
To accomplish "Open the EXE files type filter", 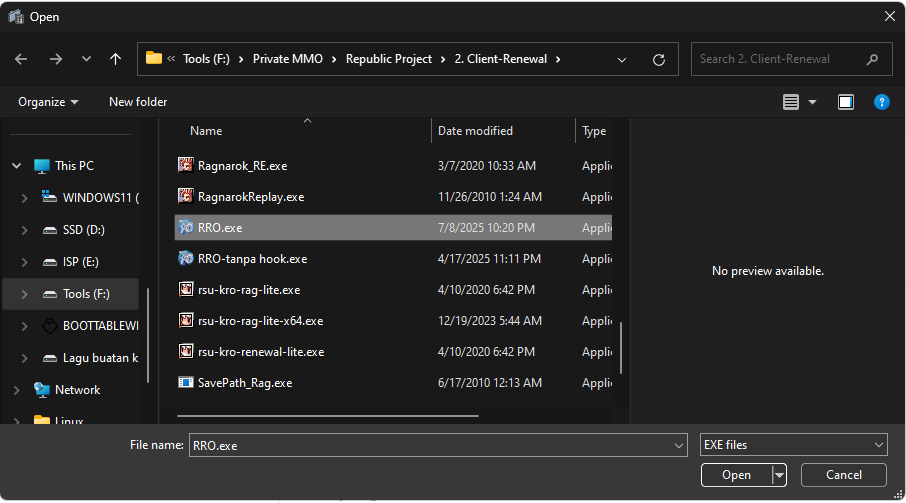I will (793, 445).
